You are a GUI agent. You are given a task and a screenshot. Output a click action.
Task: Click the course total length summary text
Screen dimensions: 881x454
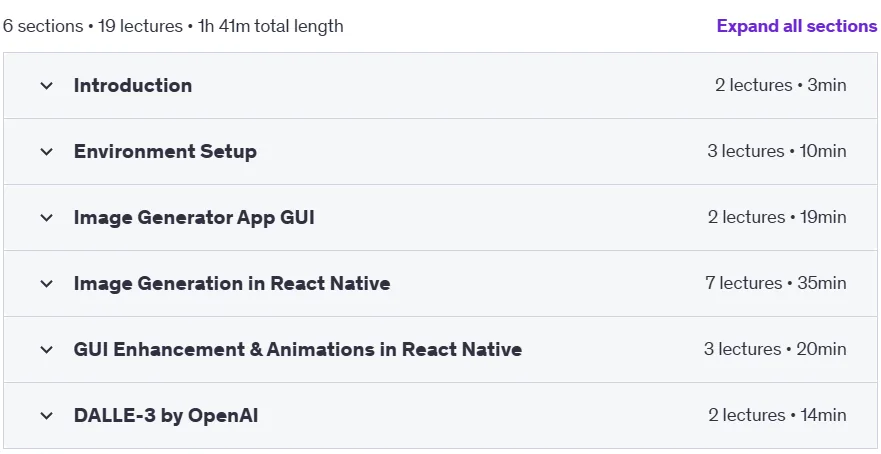(173, 26)
